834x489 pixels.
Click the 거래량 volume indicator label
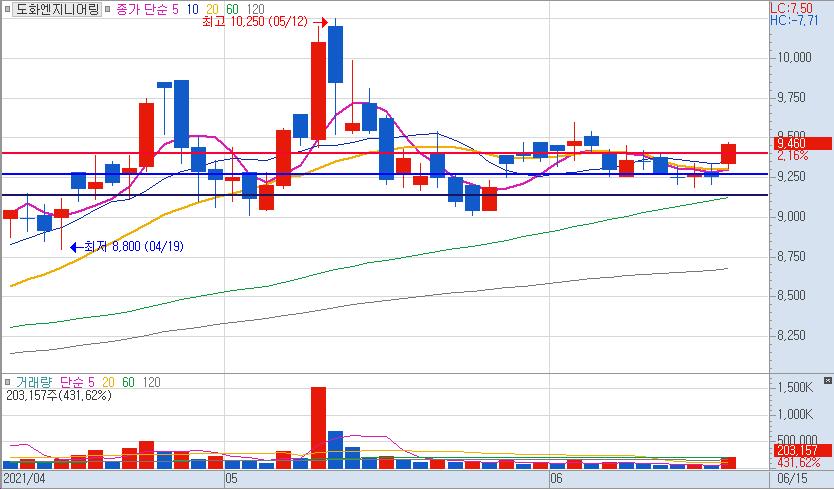click(x=34, y=382)
